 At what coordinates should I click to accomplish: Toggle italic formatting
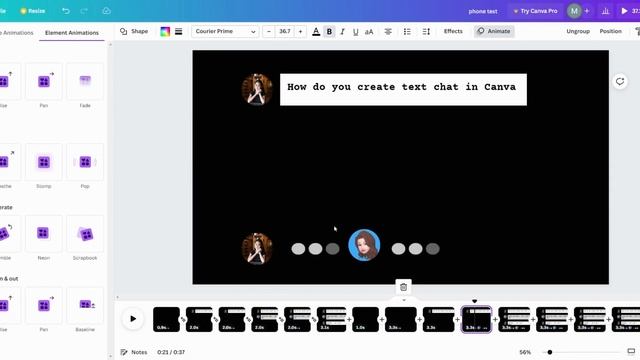342,32
